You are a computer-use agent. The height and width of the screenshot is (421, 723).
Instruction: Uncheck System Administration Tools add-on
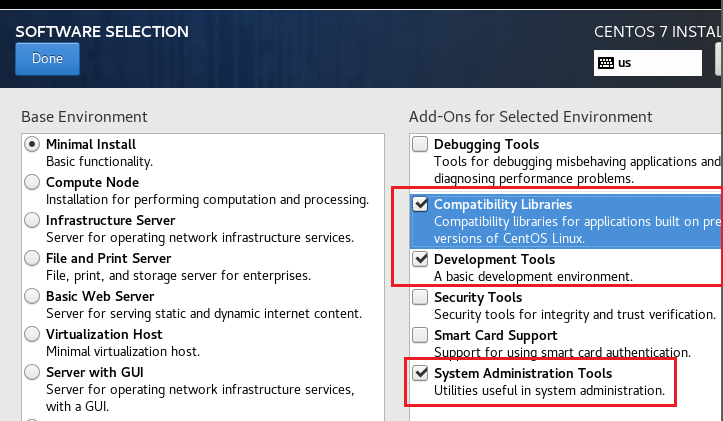point(420,373)
